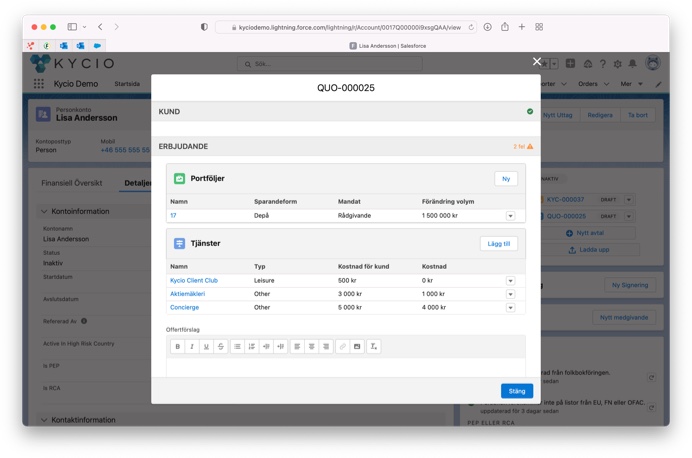Open row menu for portfolio 17
This screenshot has width=692, height=458.
[510, 216]
